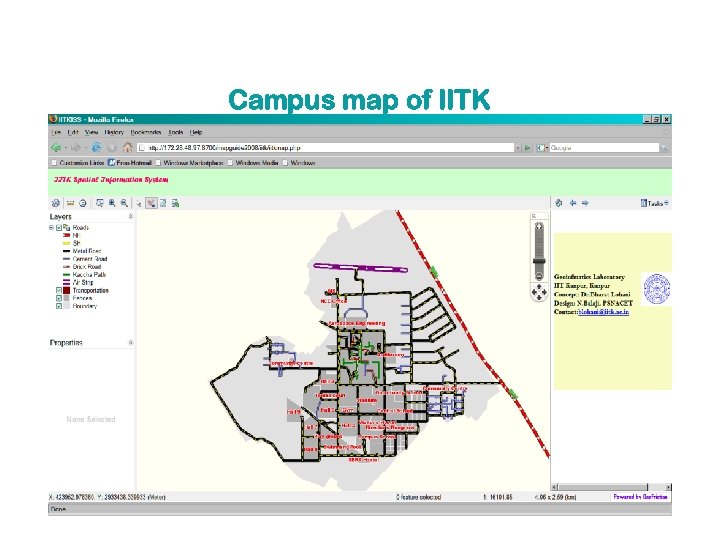Select the Zoom In magnifier tool
The image size is (720, 540).
pyautogui.click(x=112, y=203)
